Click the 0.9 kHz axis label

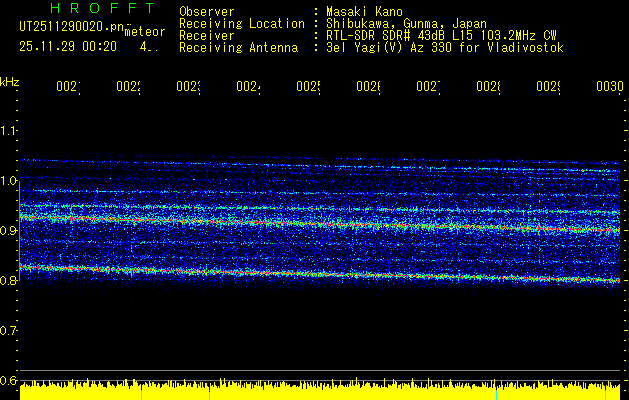click(8, 230)
